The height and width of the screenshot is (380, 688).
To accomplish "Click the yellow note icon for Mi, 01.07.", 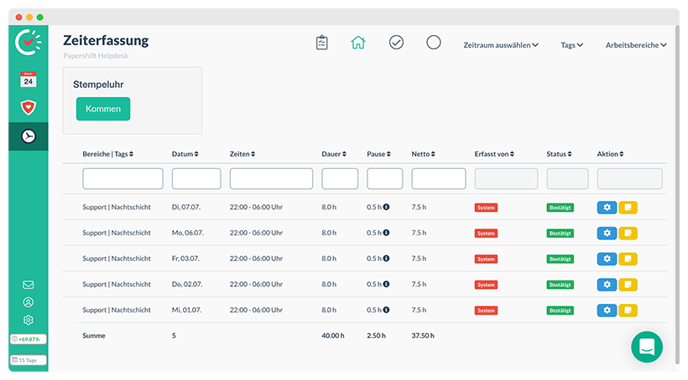I will click(628, 310).
